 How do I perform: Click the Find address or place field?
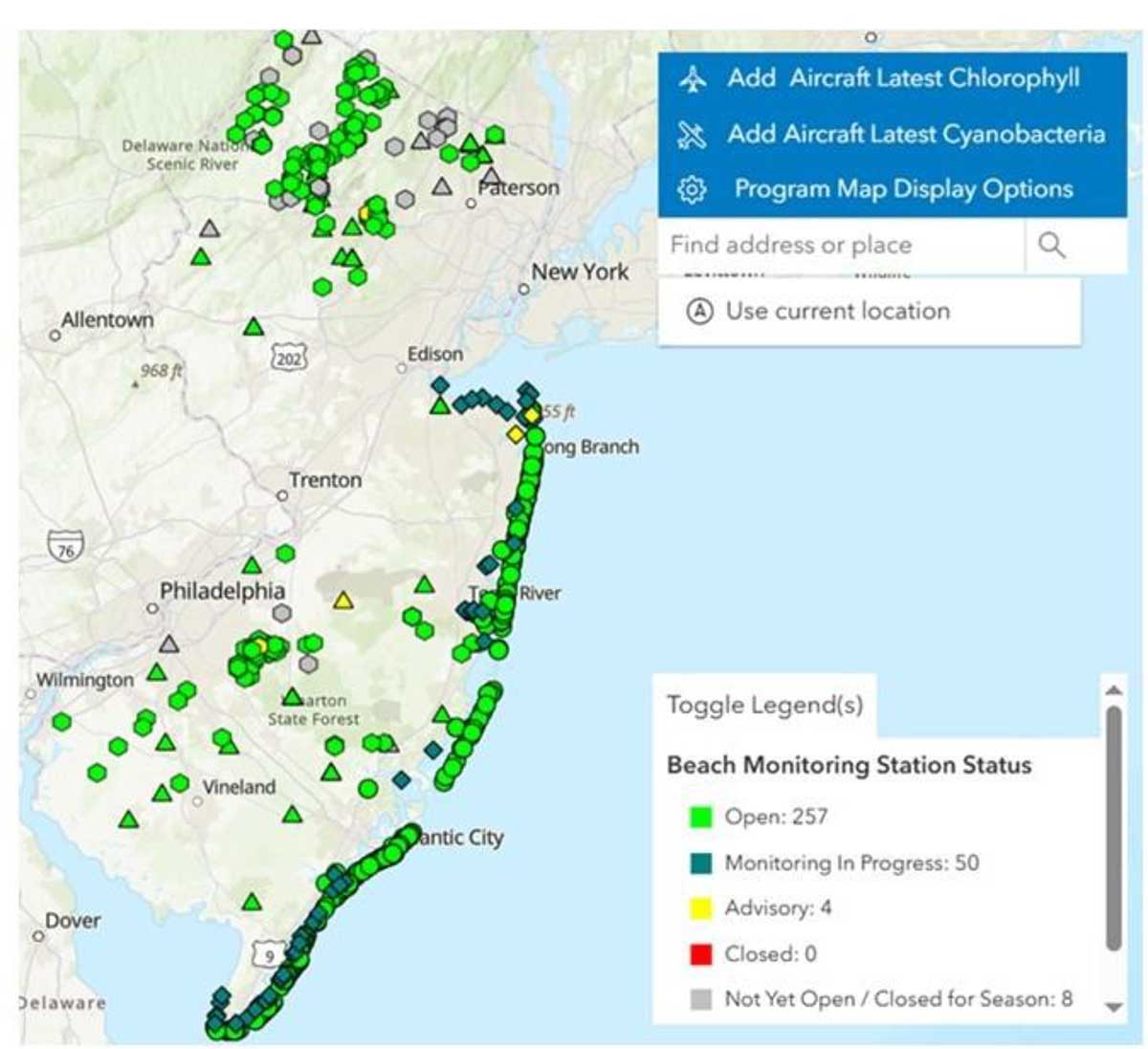point(842,246)
